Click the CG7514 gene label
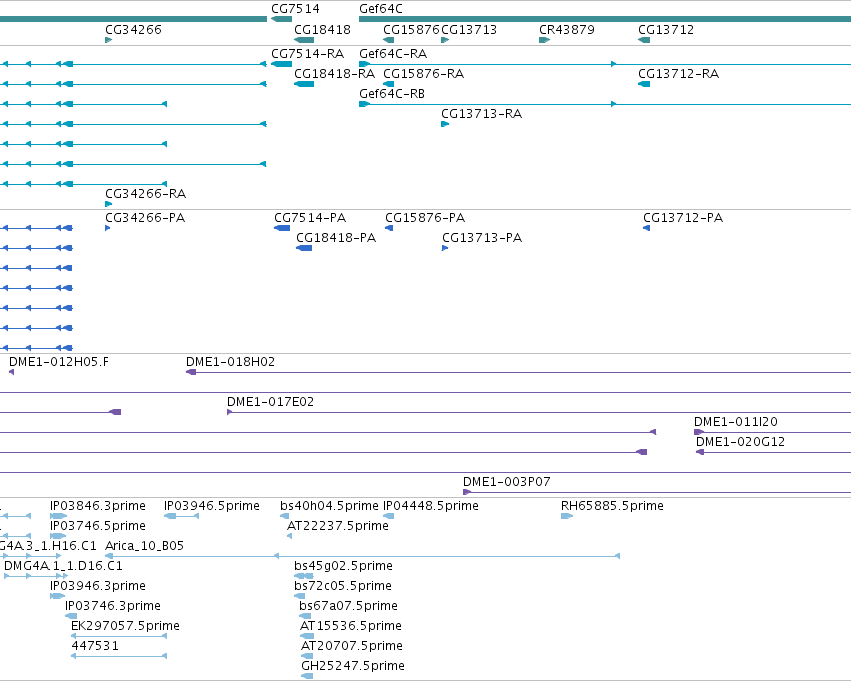The image size is (851, 681). 295,9
